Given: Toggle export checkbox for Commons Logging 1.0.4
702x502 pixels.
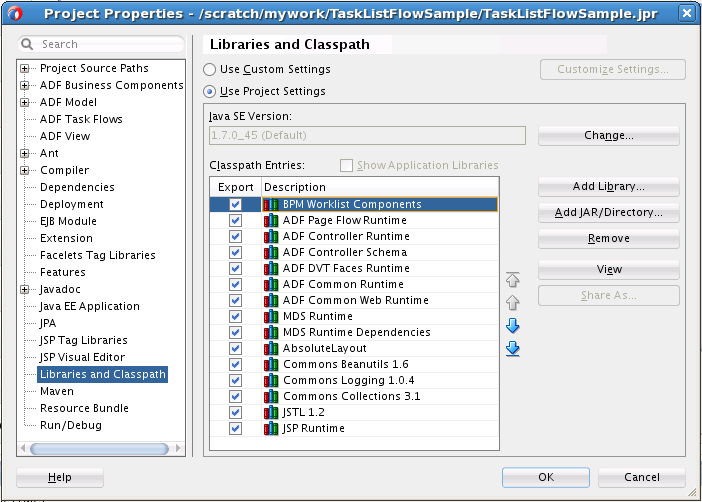Looking at the screenshot, I should [235, 381].
